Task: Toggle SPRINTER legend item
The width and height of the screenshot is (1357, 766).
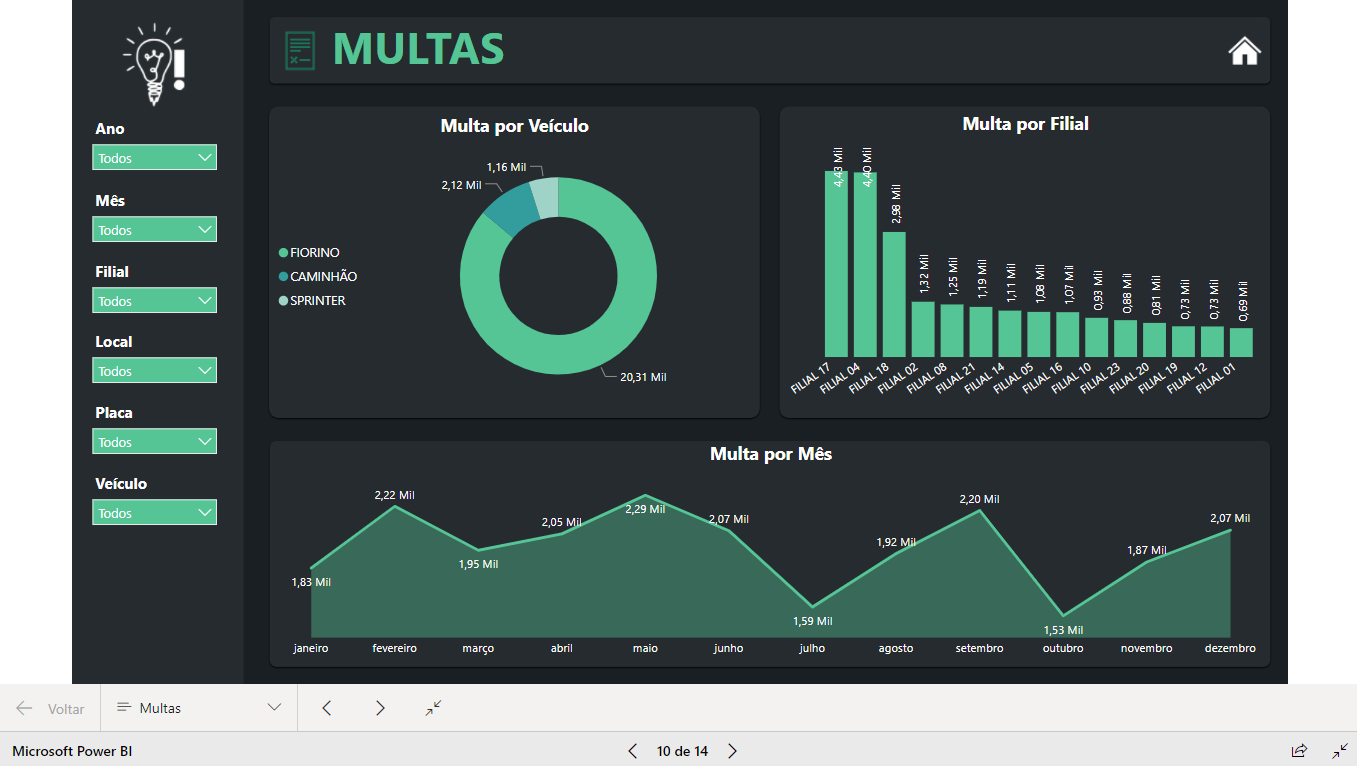Action: [317, 301]
